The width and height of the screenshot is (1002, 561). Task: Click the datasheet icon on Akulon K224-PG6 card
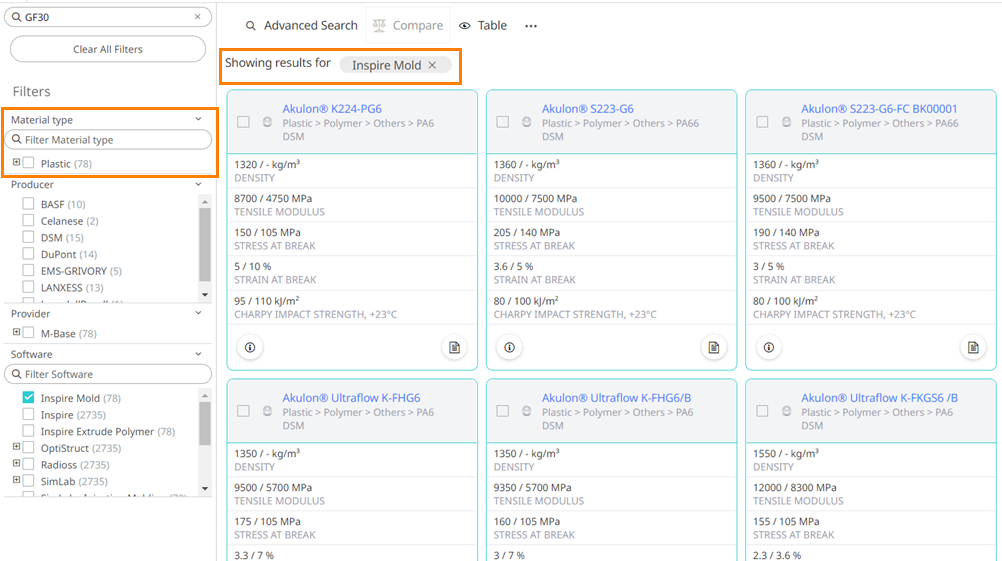click(x=454, y=348)
